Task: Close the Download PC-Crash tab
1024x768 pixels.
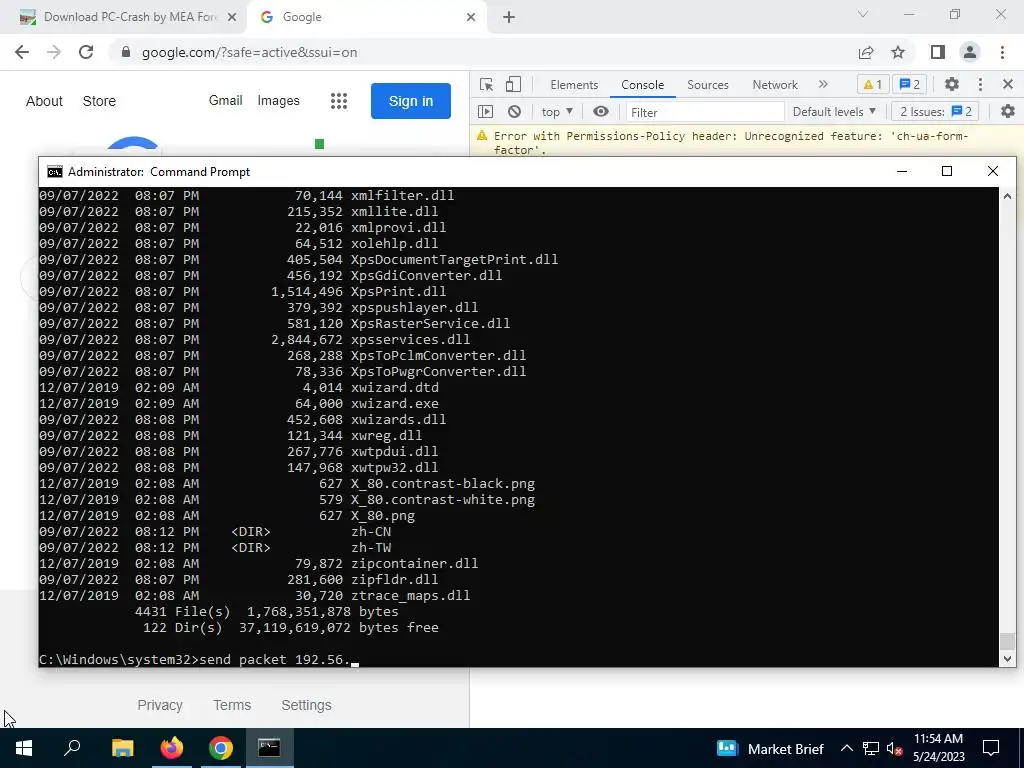Action: point(231,18)
